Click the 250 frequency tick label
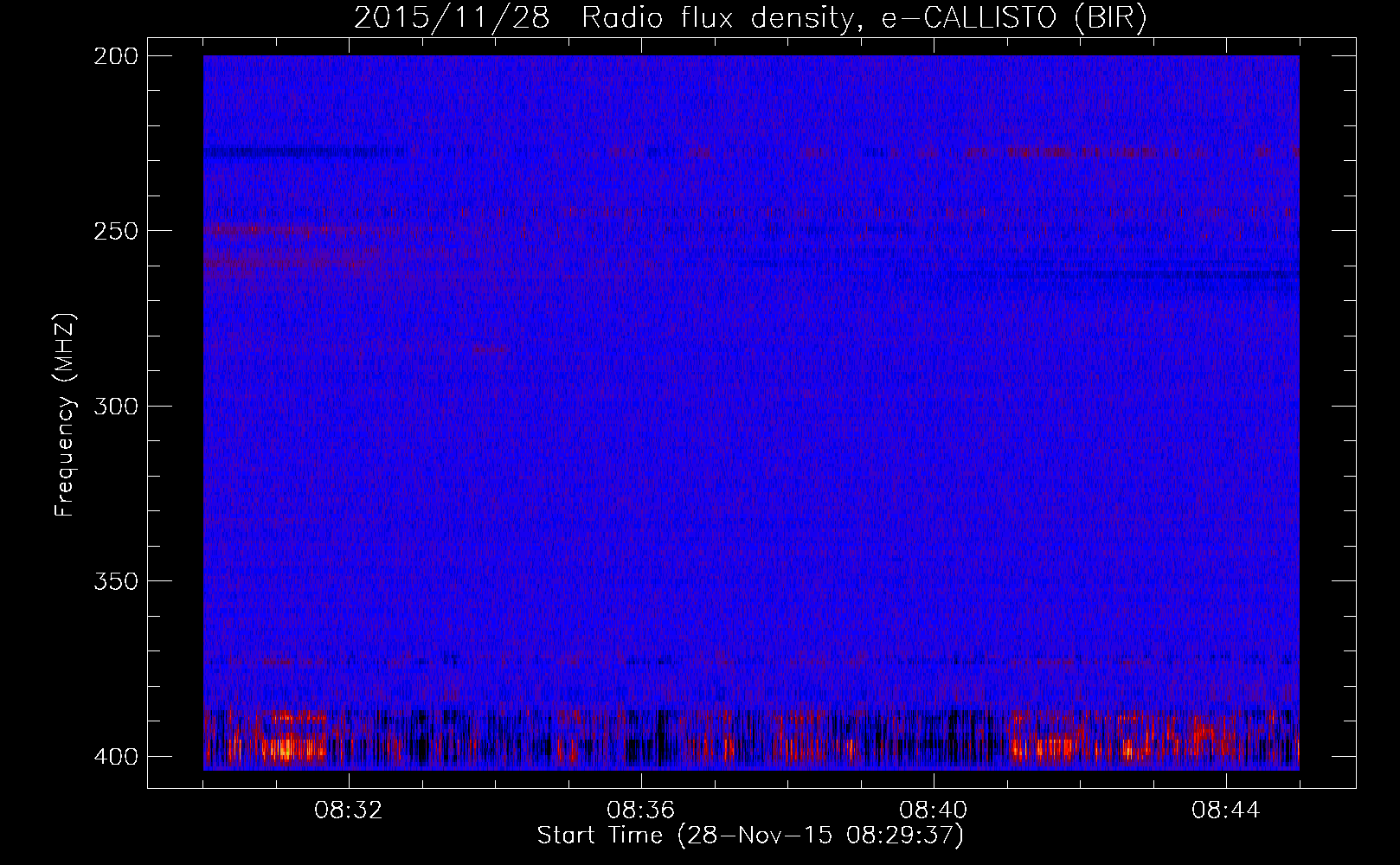 pos(115,231)
